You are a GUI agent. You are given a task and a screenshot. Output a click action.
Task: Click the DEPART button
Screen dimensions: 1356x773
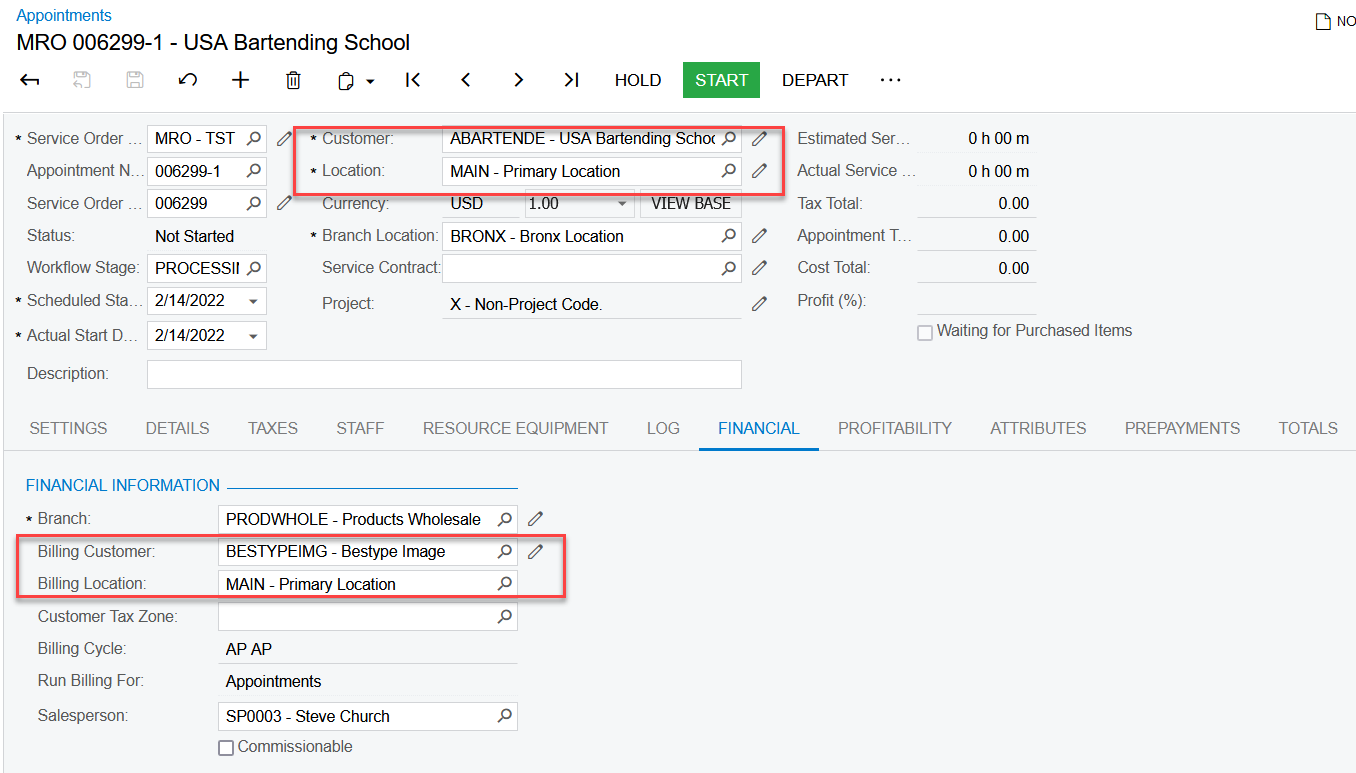[815, 80]
